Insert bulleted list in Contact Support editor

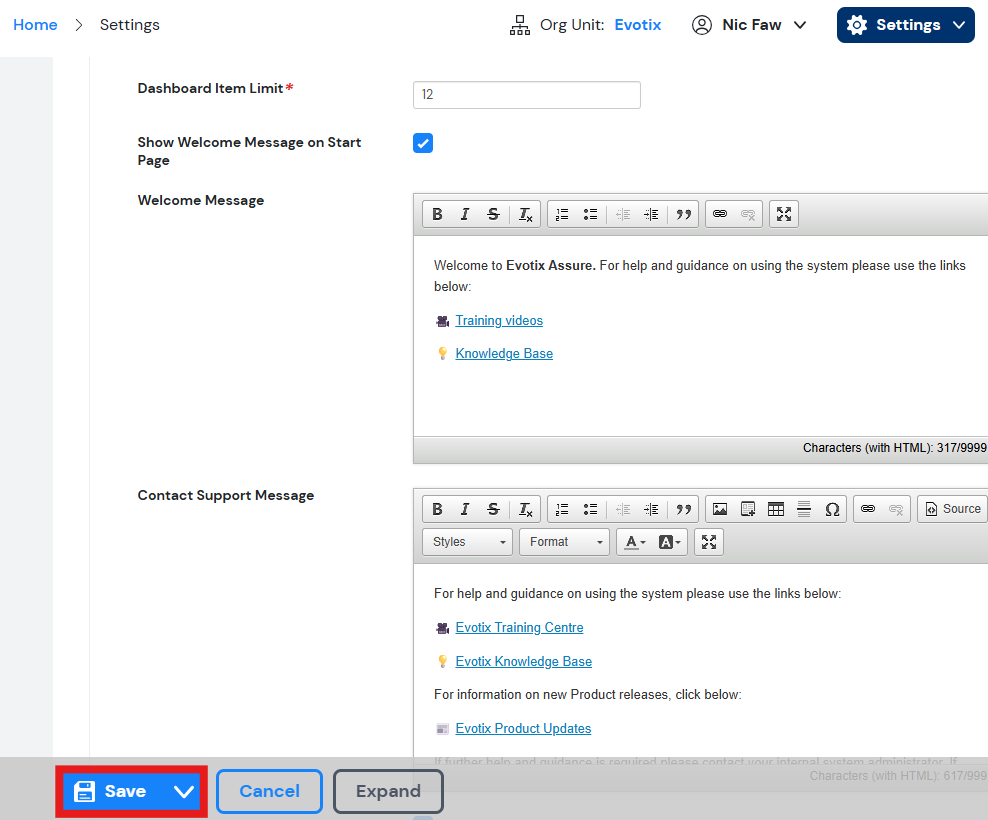coord(590,509)
